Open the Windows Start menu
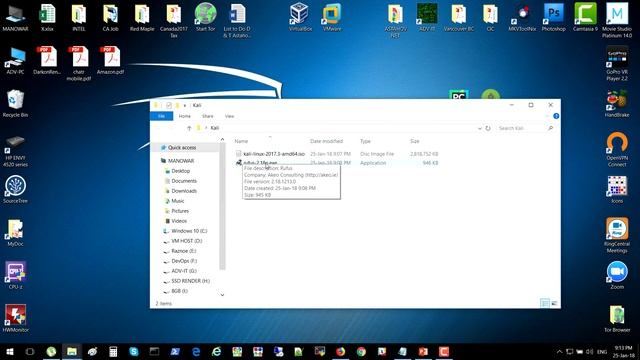Screen dimensions: 640x360 coord(9,351)
